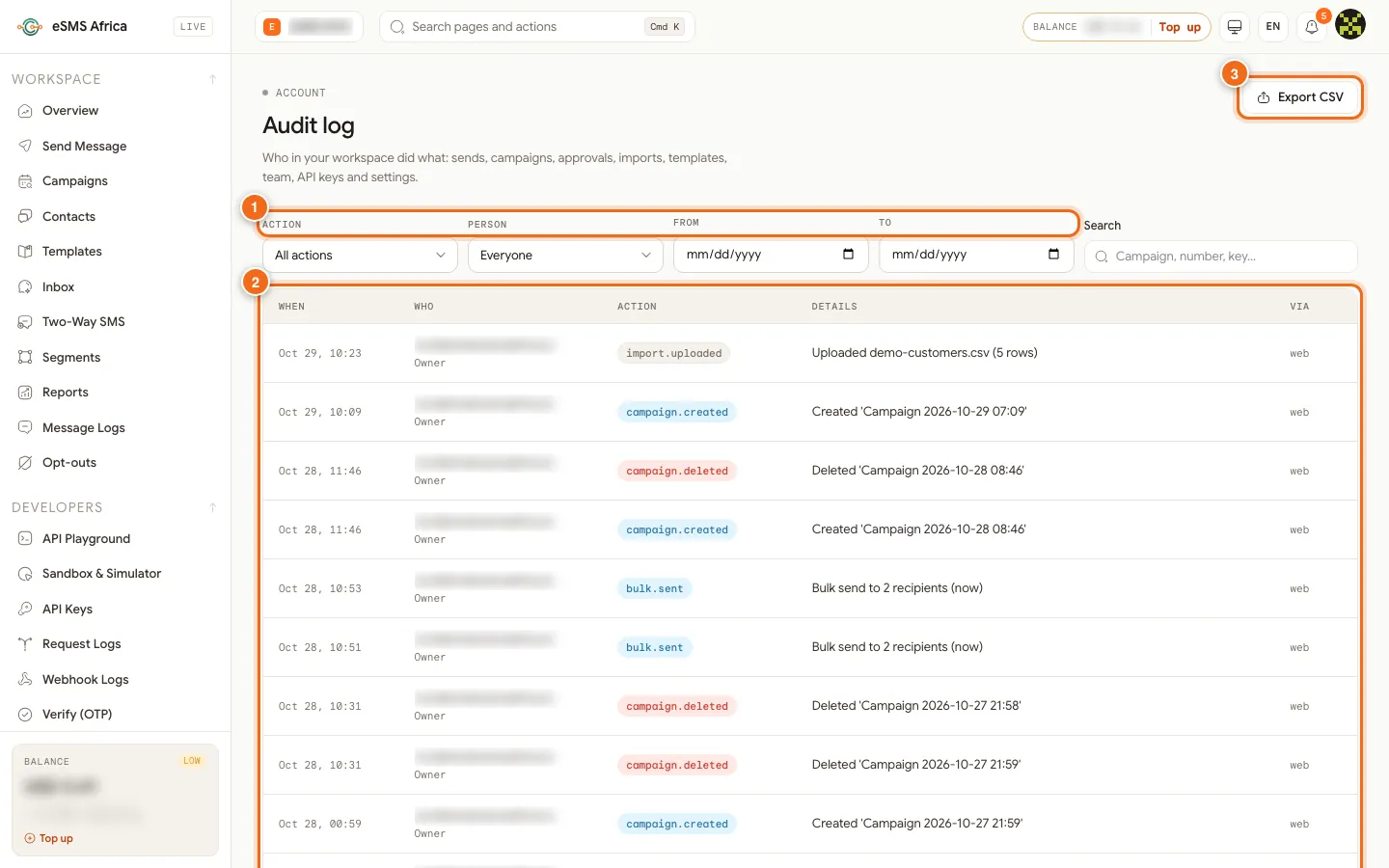Focus the Search pages and actions field
Viewport: 1389px width, 868px height.
coord(537,27)
